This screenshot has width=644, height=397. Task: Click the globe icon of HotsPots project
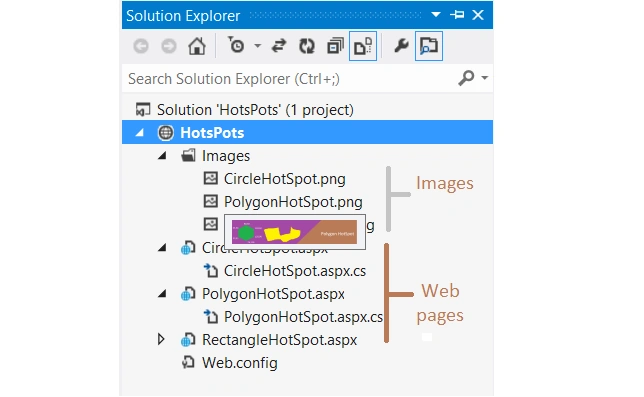tap(166, 133)
